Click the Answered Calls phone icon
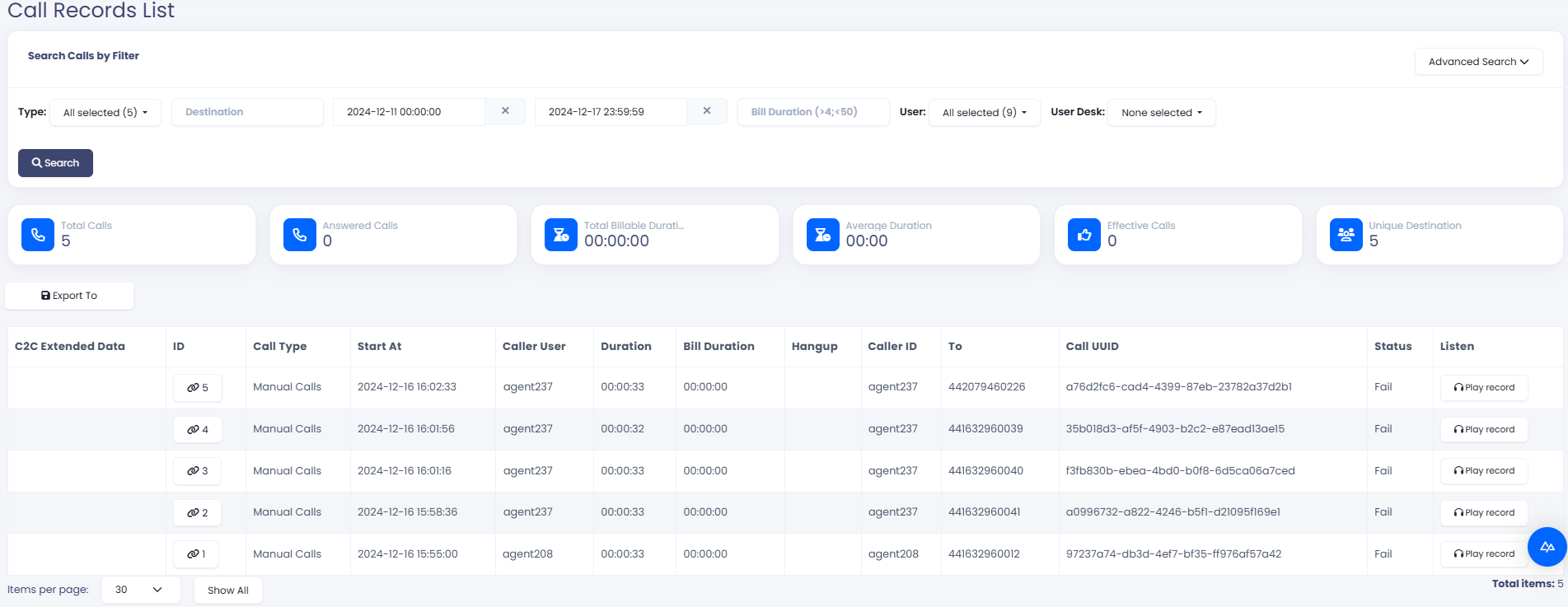Viewport: 1568px width, 607px height. [300, 235]
